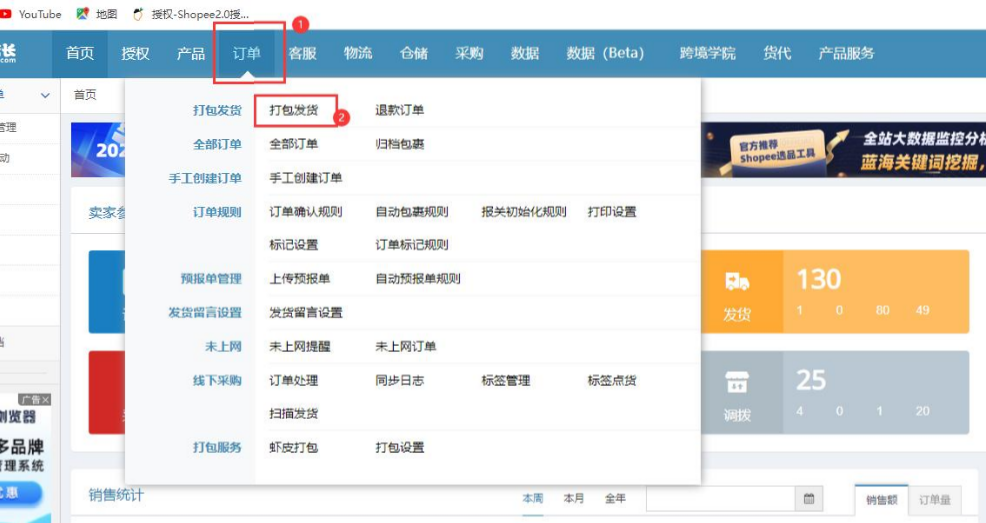Viewport: 986px width, 523px height.
Task: Expand the left sidebar chevron dropdown
Action: click(x=45, y=95)
